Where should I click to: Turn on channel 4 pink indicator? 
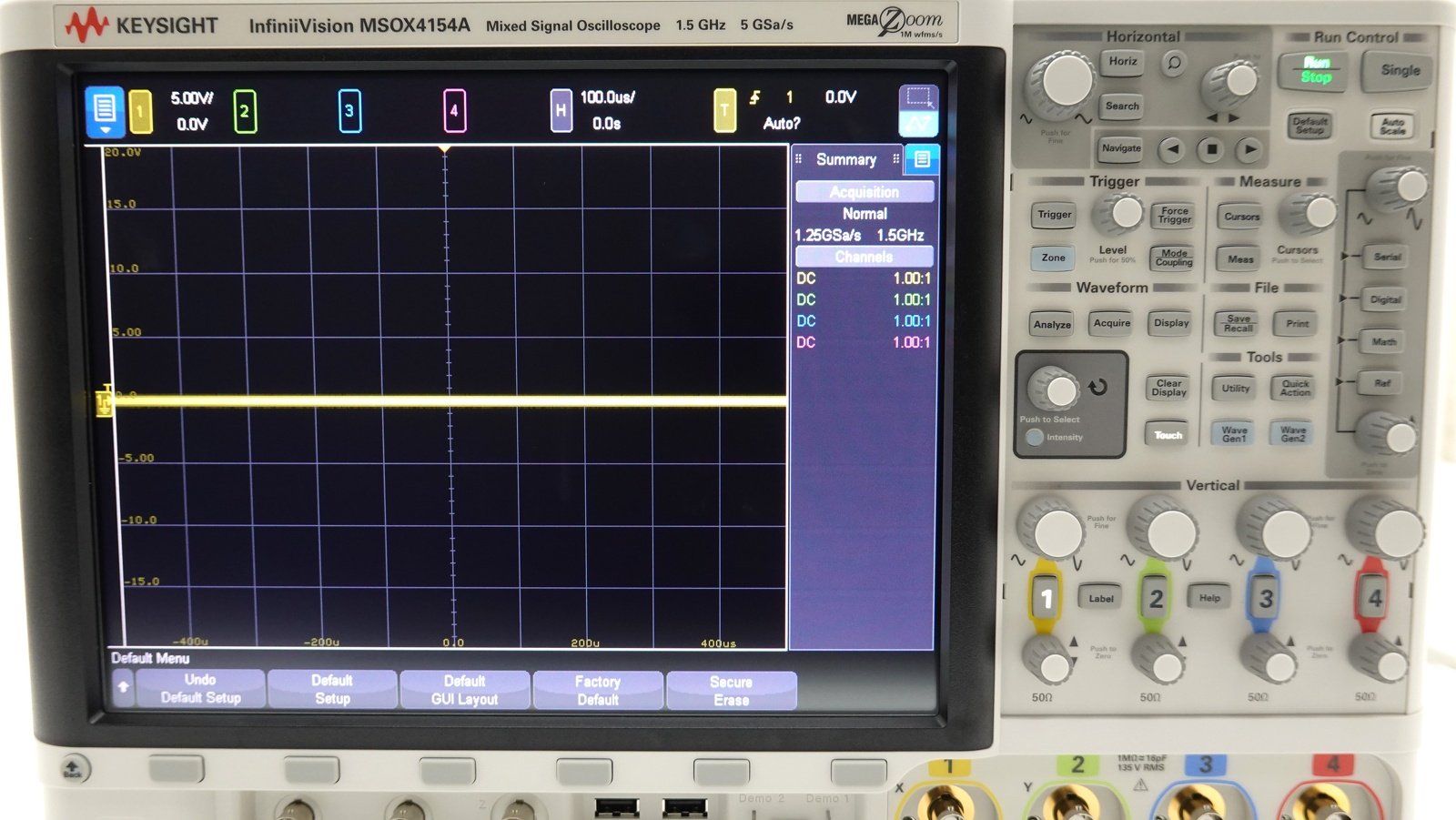click(x=454, y=111)
